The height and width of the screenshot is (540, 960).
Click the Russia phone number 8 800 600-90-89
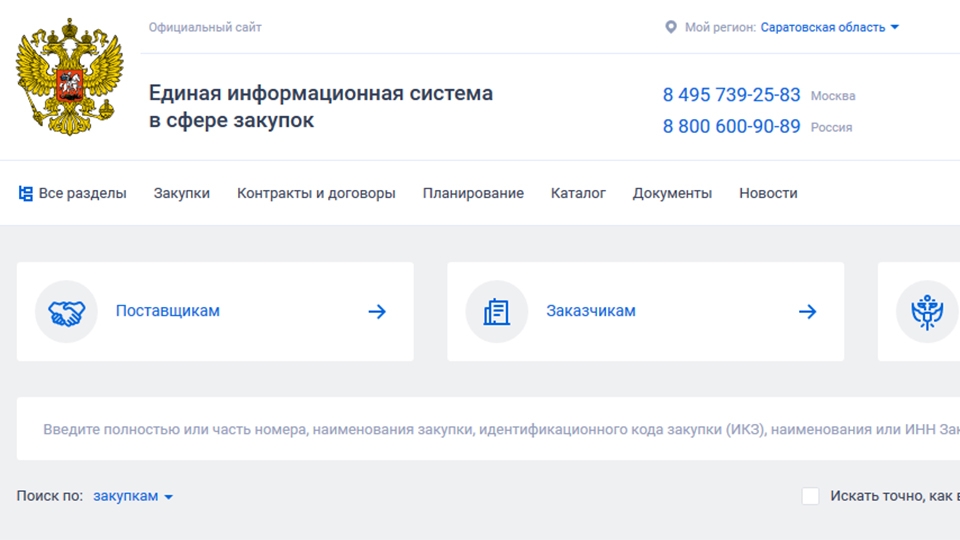(x=732, y=126)
